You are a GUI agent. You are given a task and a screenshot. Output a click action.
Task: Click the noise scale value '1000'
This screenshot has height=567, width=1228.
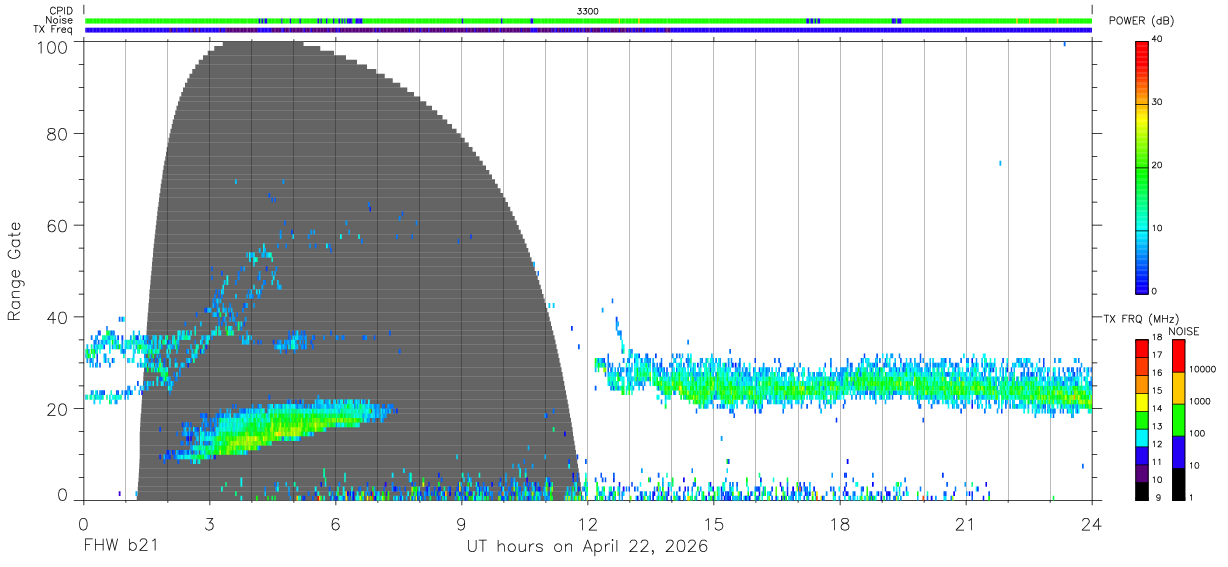pyautogui.click(x=1200, y=401)
